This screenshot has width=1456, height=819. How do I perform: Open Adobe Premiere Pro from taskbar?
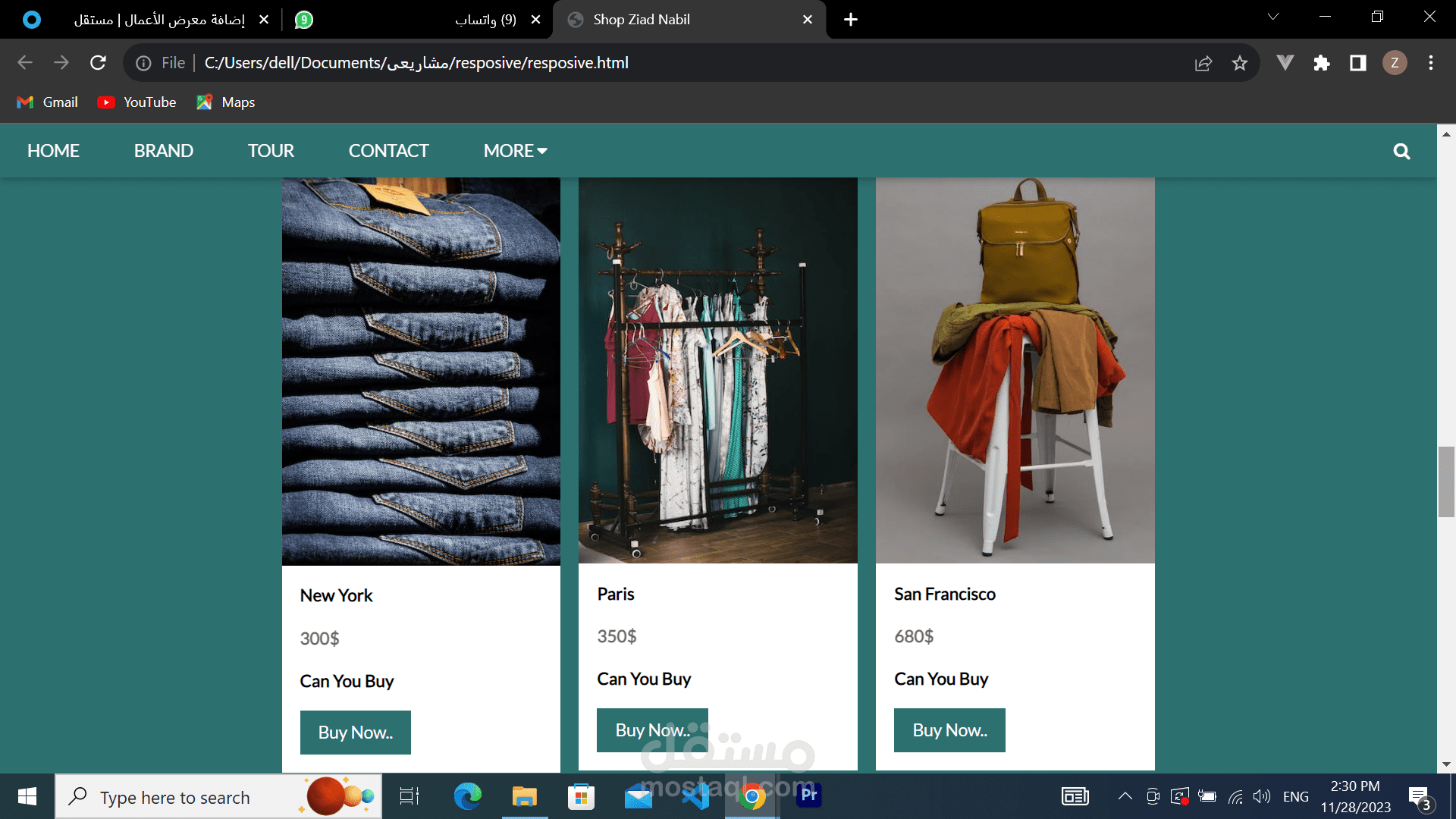click(809, 795)
